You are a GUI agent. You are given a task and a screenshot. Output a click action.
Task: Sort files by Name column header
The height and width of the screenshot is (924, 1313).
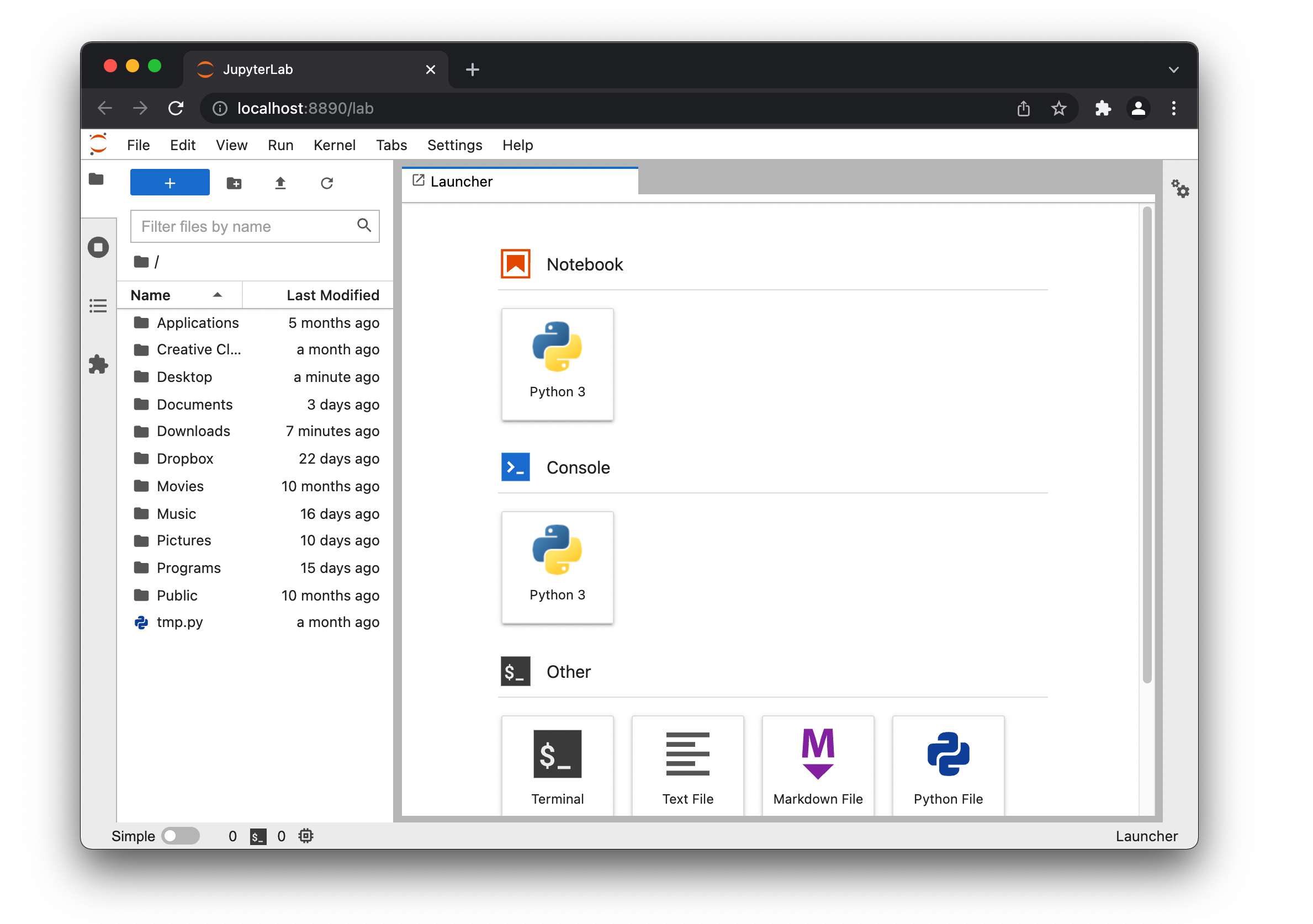(x=179, y=295)
